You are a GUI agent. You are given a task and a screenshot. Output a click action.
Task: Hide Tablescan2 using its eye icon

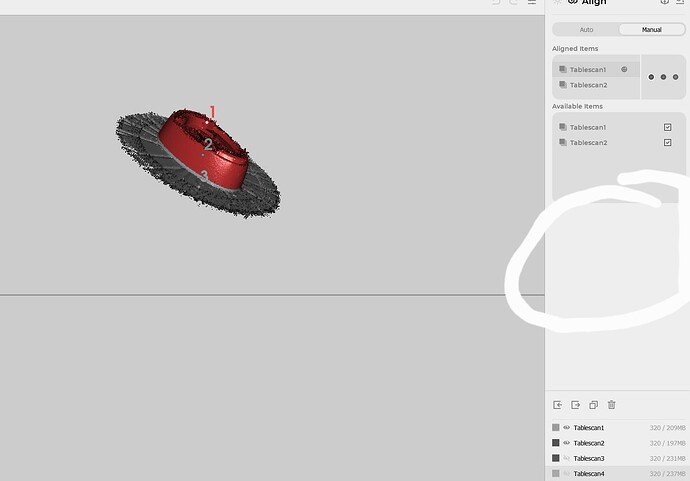pos(567,442)
